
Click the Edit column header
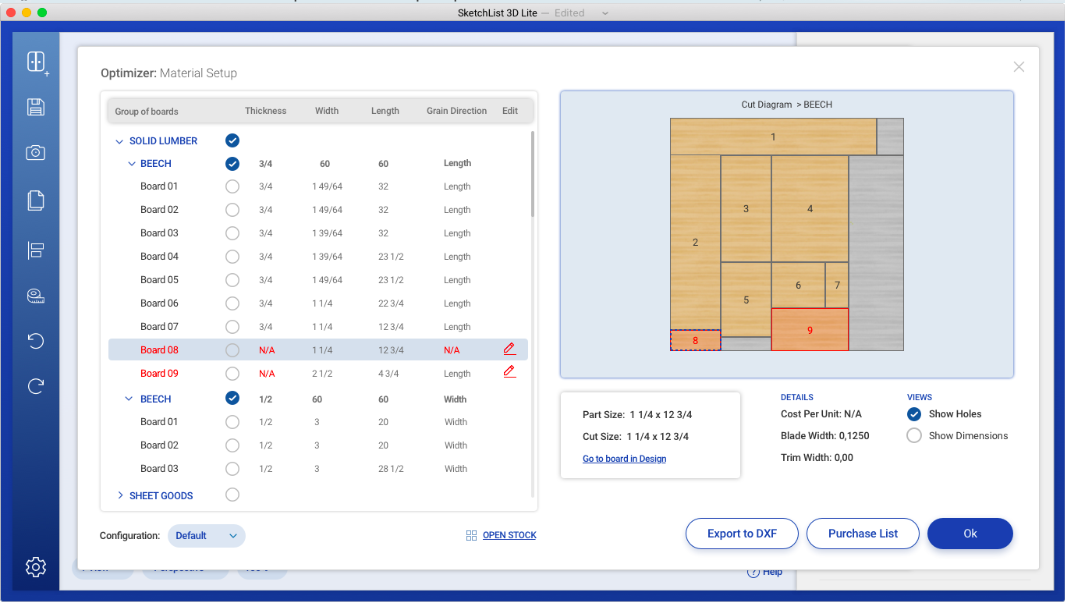(510, 111)
